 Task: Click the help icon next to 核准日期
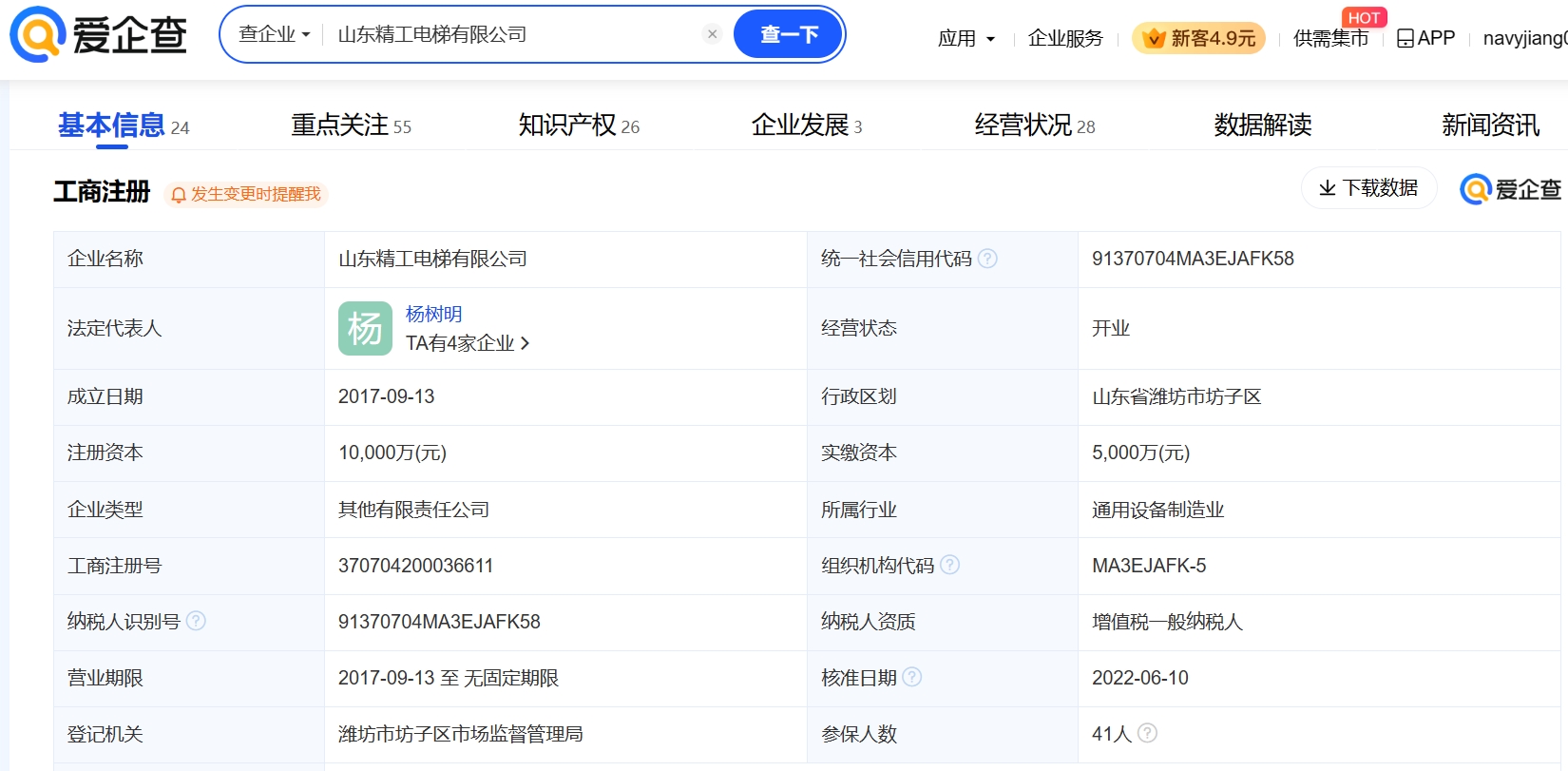(911, 677)
